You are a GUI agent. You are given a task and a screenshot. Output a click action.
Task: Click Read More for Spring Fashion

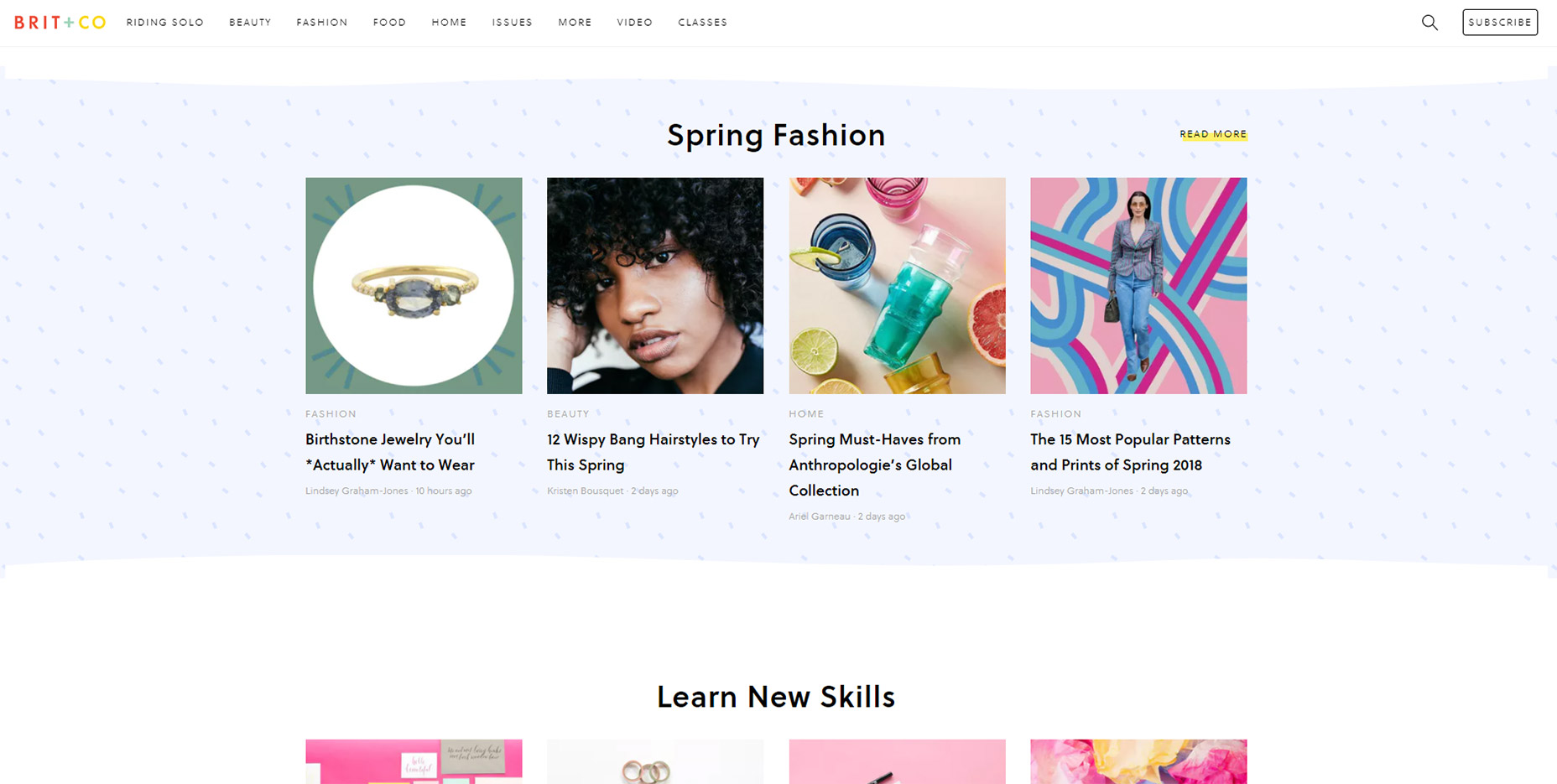1213,134
